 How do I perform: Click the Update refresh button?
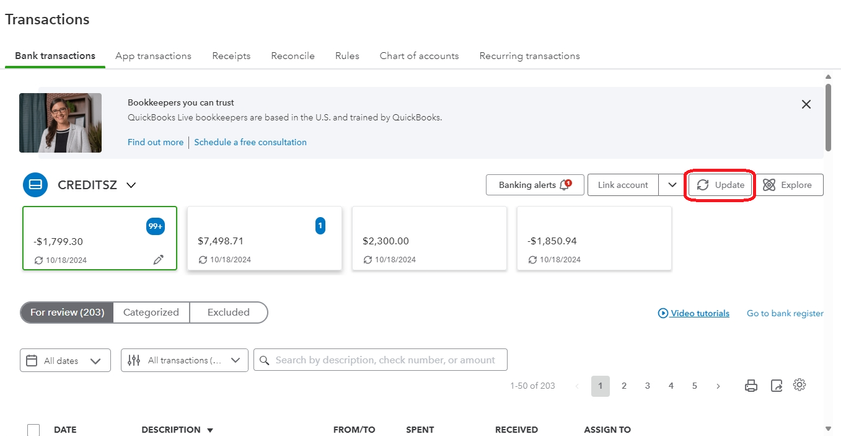point(720,185)
